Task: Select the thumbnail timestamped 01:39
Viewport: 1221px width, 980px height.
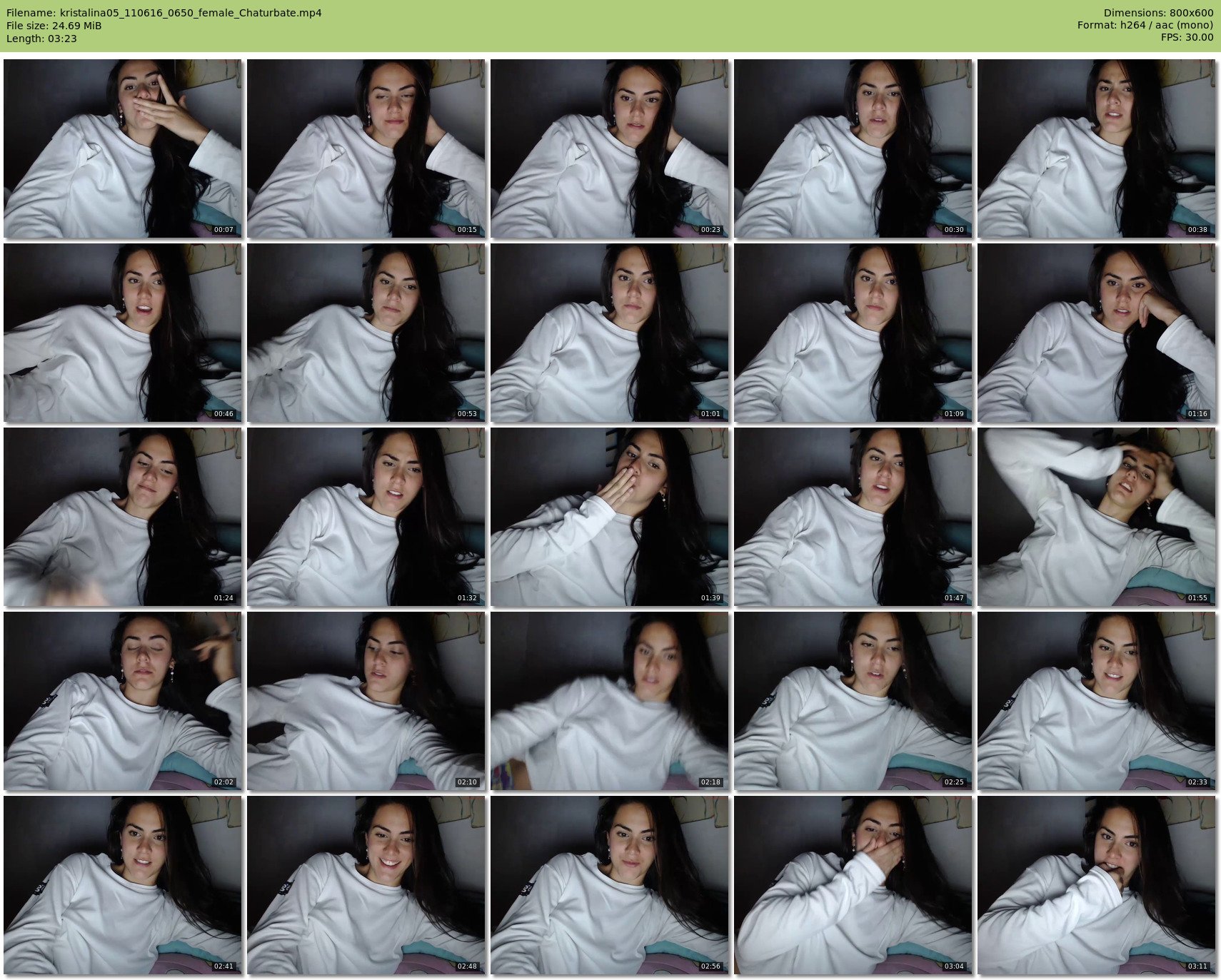Action: (x=610, y=517)
